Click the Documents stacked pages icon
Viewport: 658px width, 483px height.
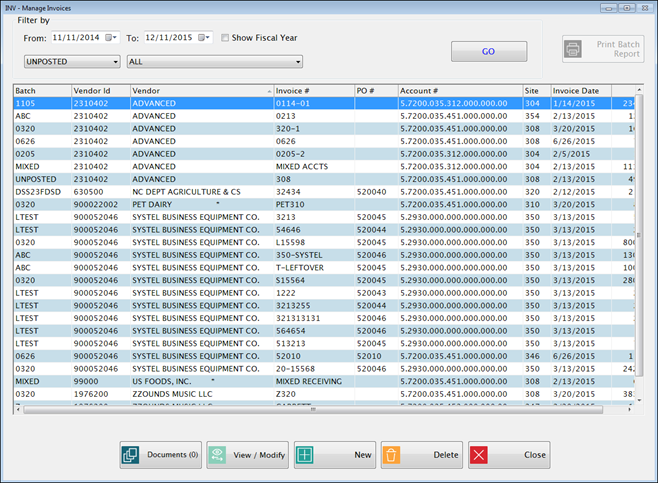132,455
